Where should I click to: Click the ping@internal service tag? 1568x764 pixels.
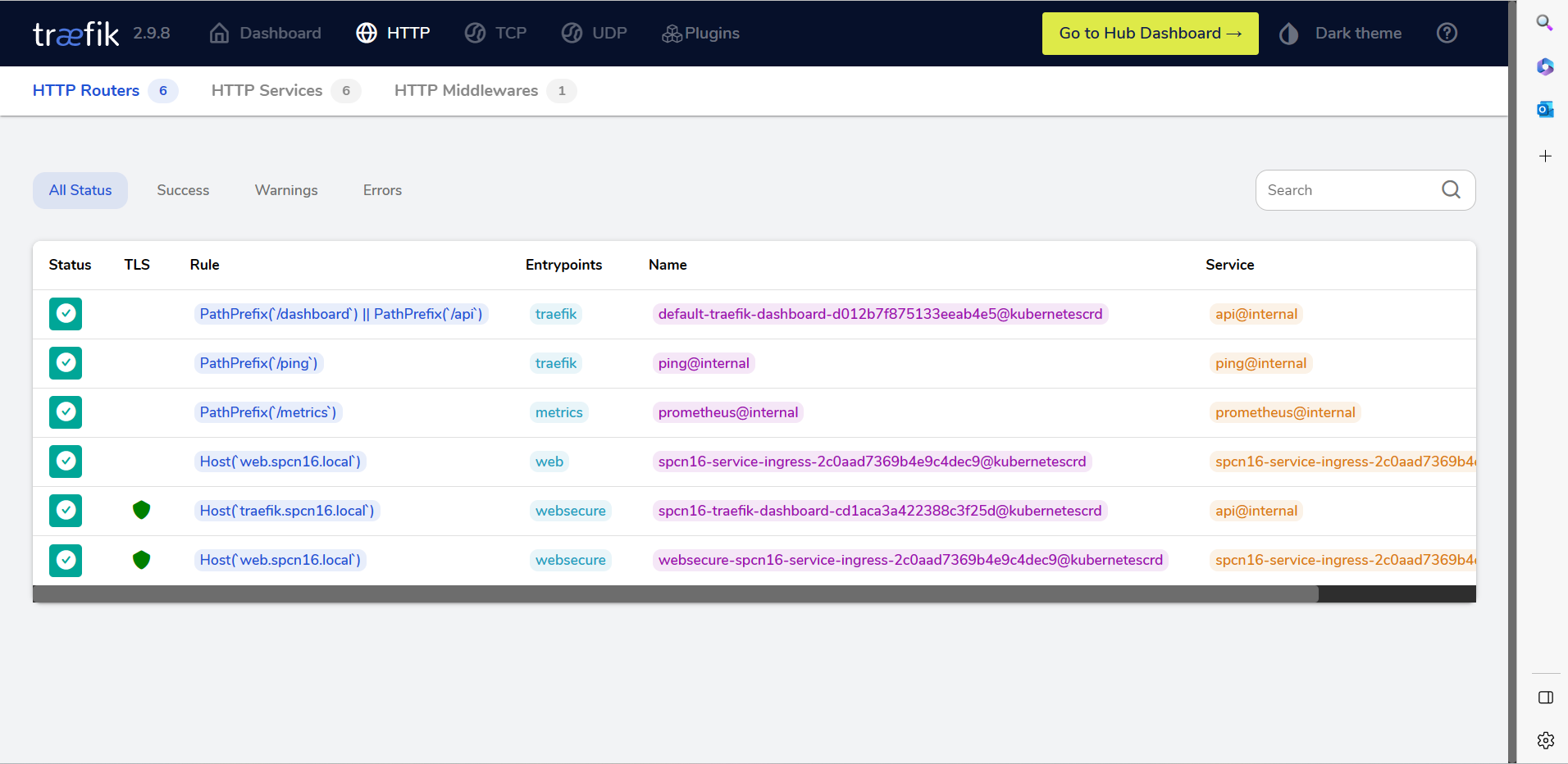(1261, 363)
